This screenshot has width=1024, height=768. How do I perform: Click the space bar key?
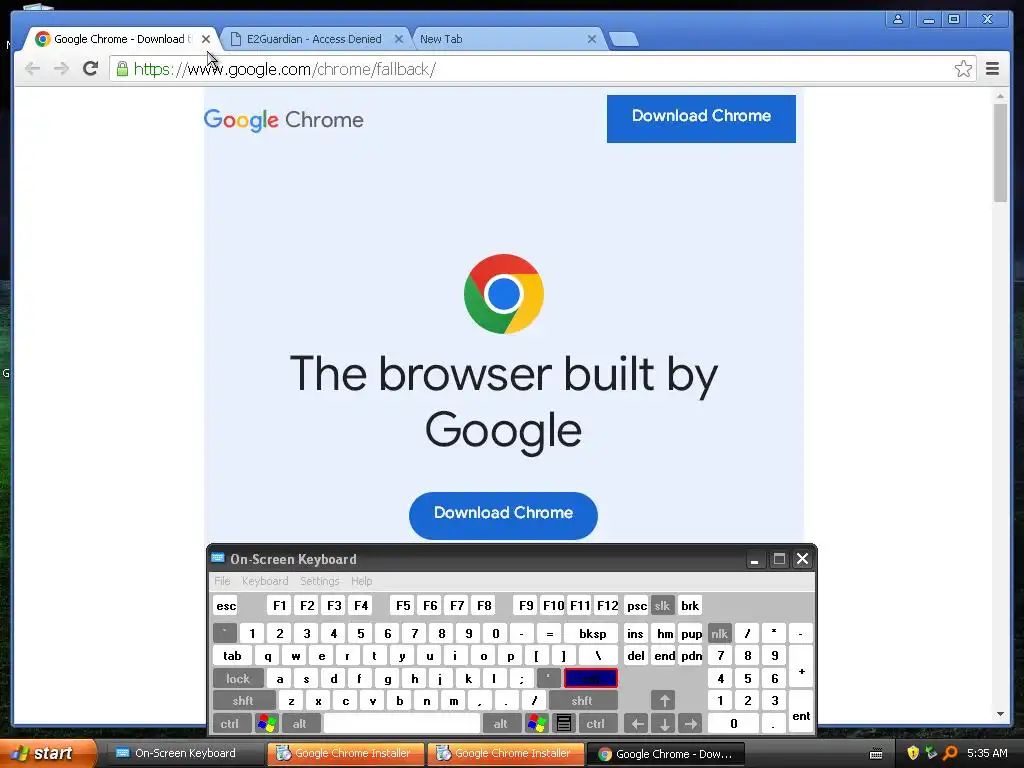(402, 724)
